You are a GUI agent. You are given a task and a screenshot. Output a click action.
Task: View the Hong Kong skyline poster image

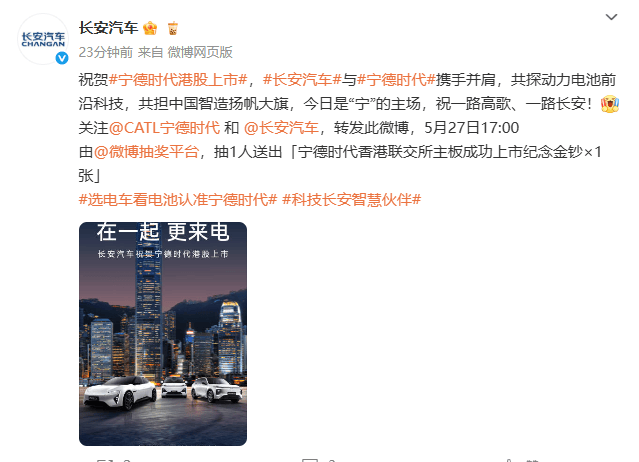pyautogui.click(x=163, y=334)
